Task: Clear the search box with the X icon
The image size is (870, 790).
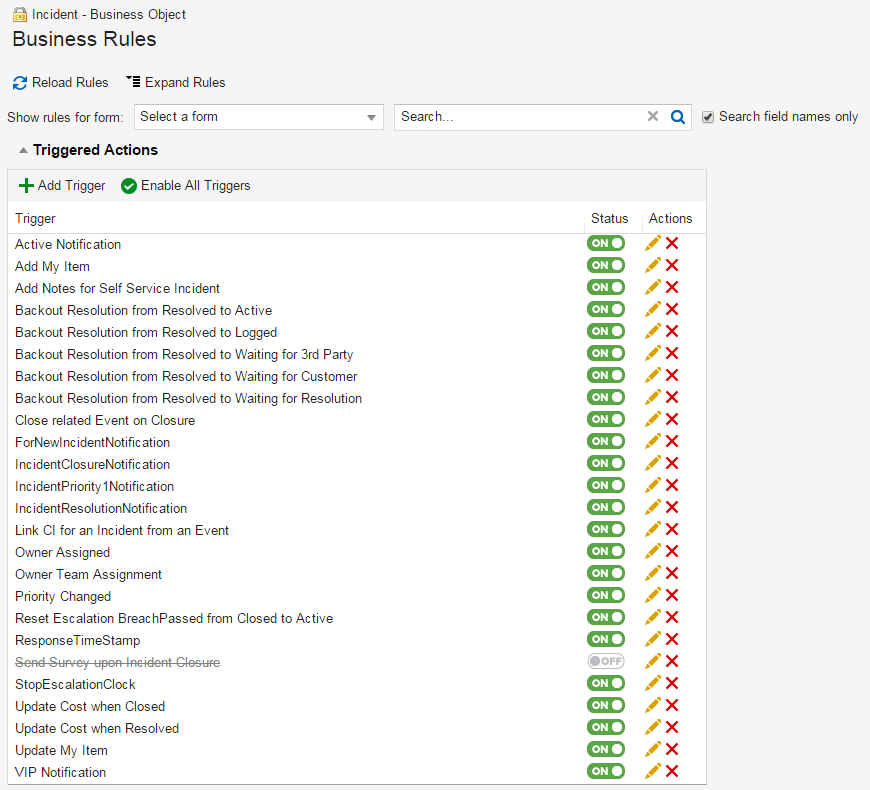Action: pyautogui.click(x=653, y=117)
